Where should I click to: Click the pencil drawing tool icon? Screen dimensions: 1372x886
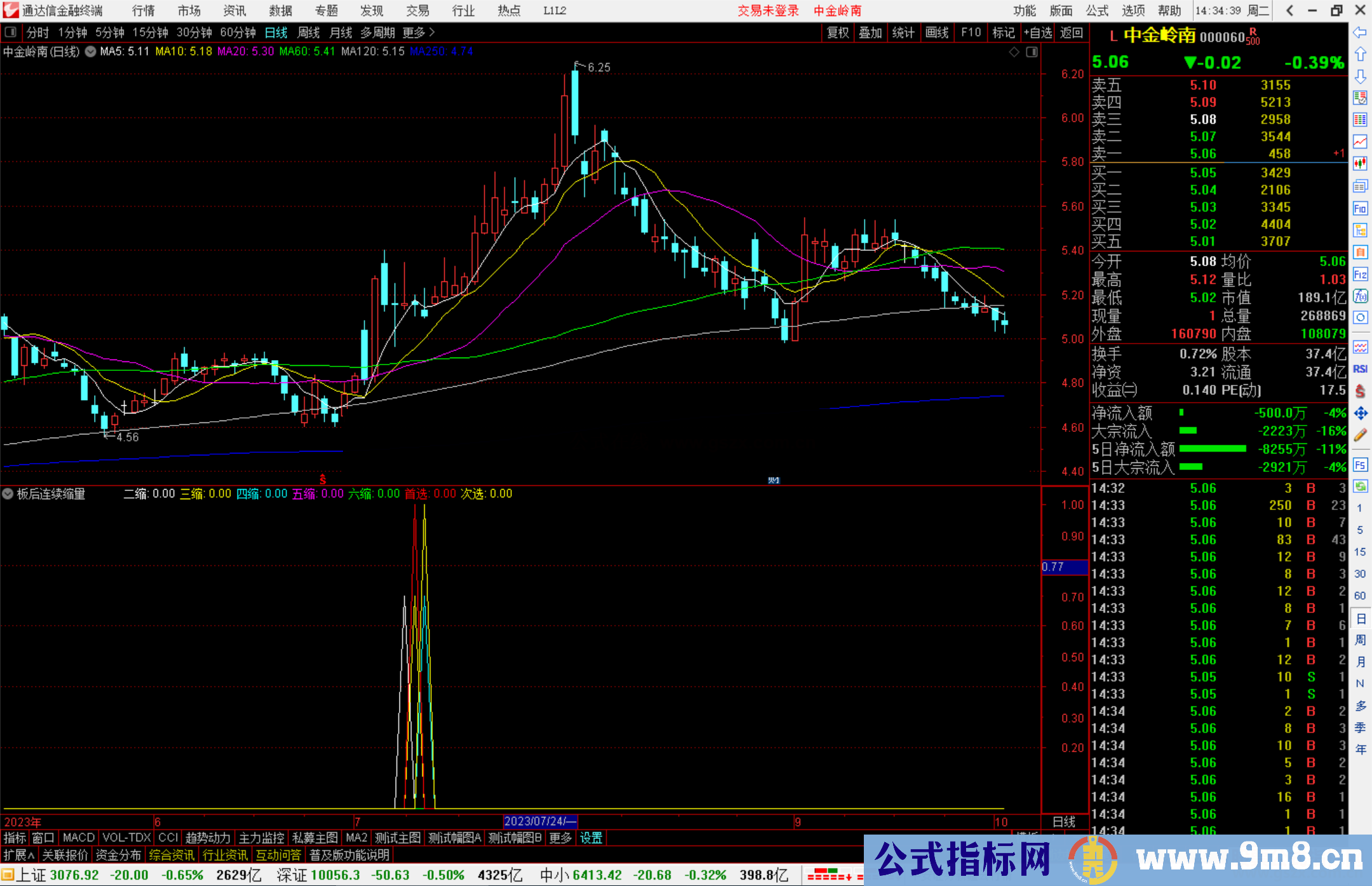[1360, 436]
